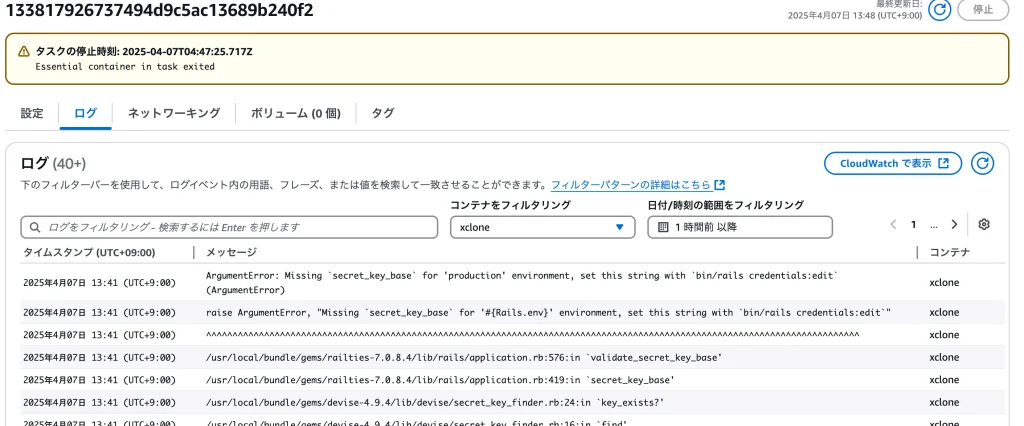The image size is (1024, 426).
Task: Click the external-link icon after the filter pattern link
Action: tap(720, 185)
